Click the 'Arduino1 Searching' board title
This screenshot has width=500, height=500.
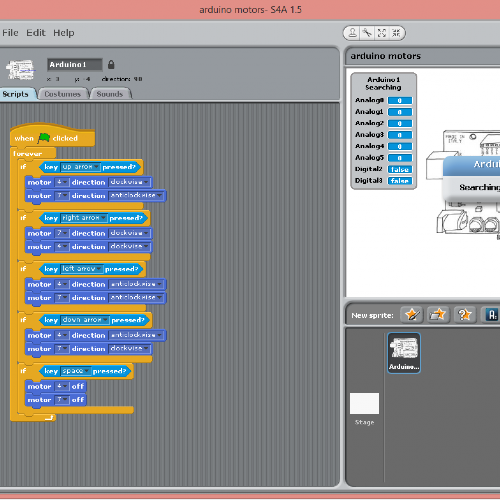tap(383, 83)
